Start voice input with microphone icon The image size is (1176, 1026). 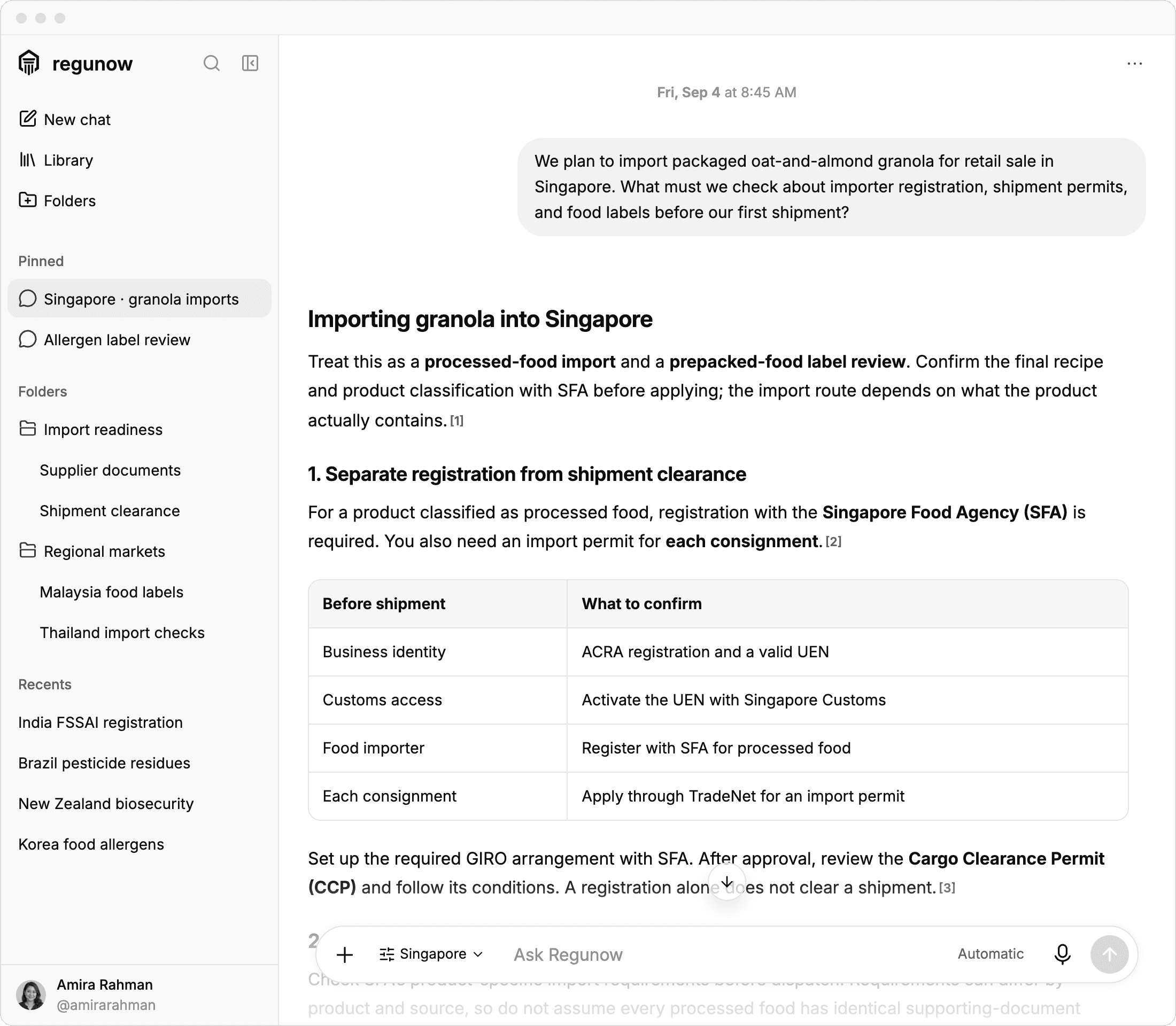pos(1062,954)
